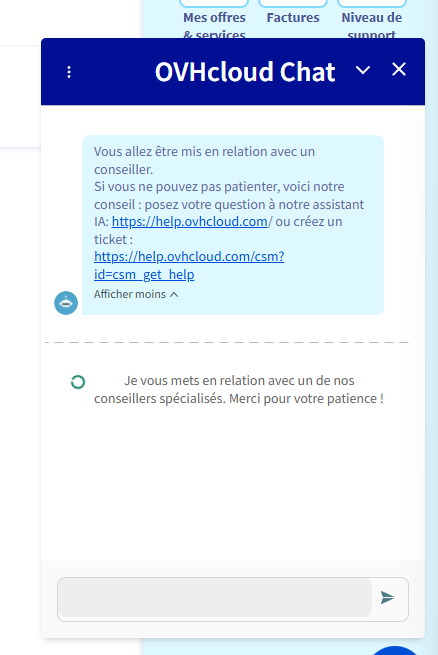Click the chat message input field
438x655 pixels.
coord(215,598)
